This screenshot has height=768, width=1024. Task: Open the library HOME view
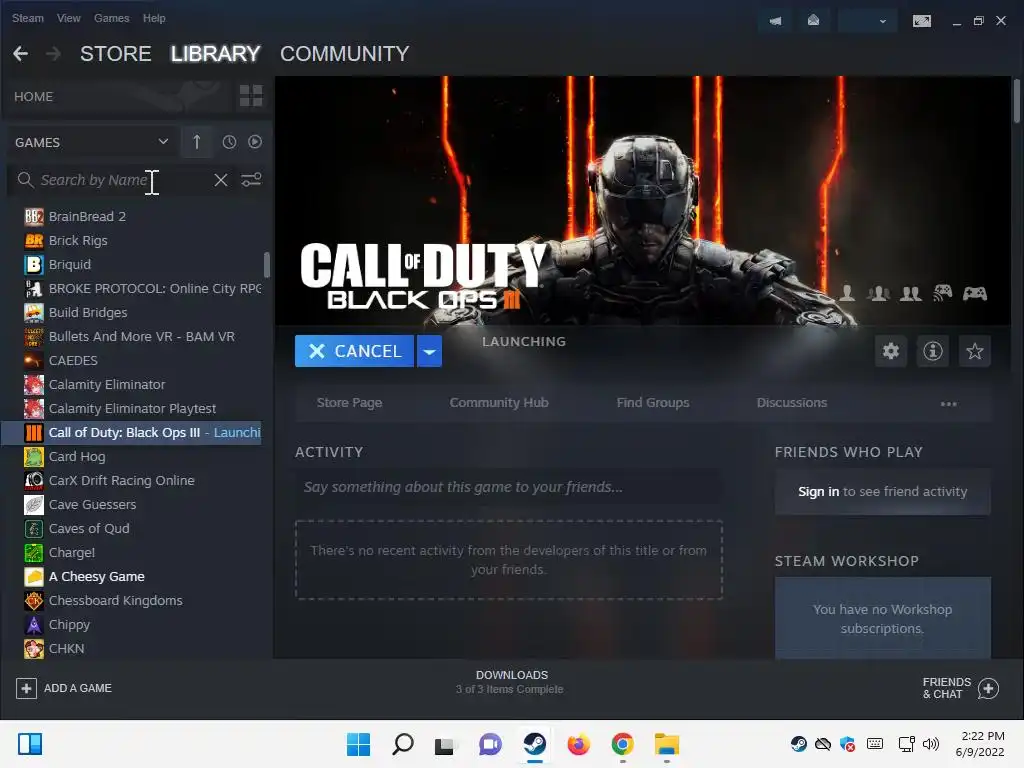[34, 97]
